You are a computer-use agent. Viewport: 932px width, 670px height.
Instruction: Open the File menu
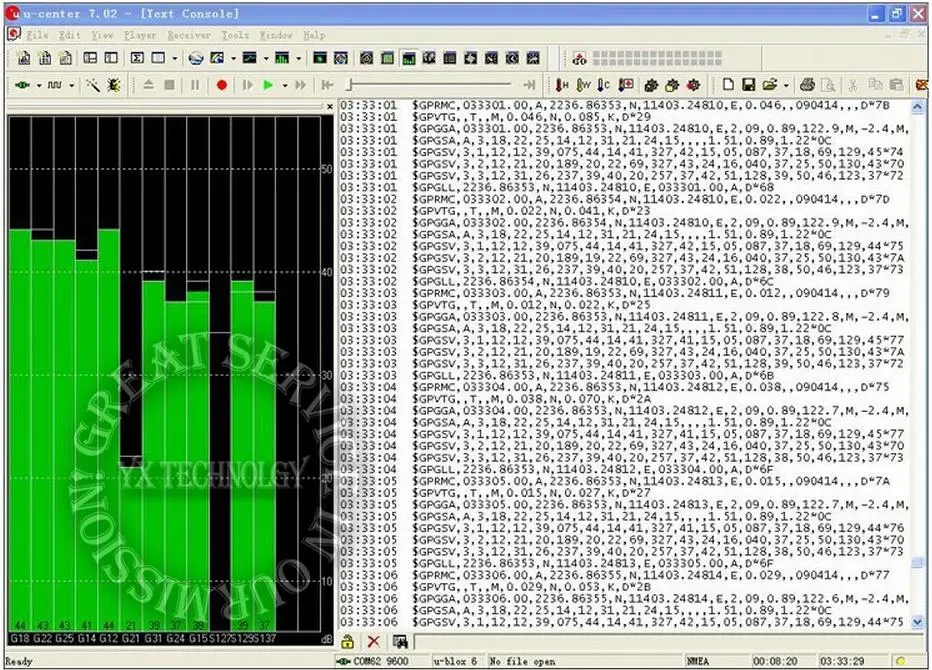click(x=37, y=35)
